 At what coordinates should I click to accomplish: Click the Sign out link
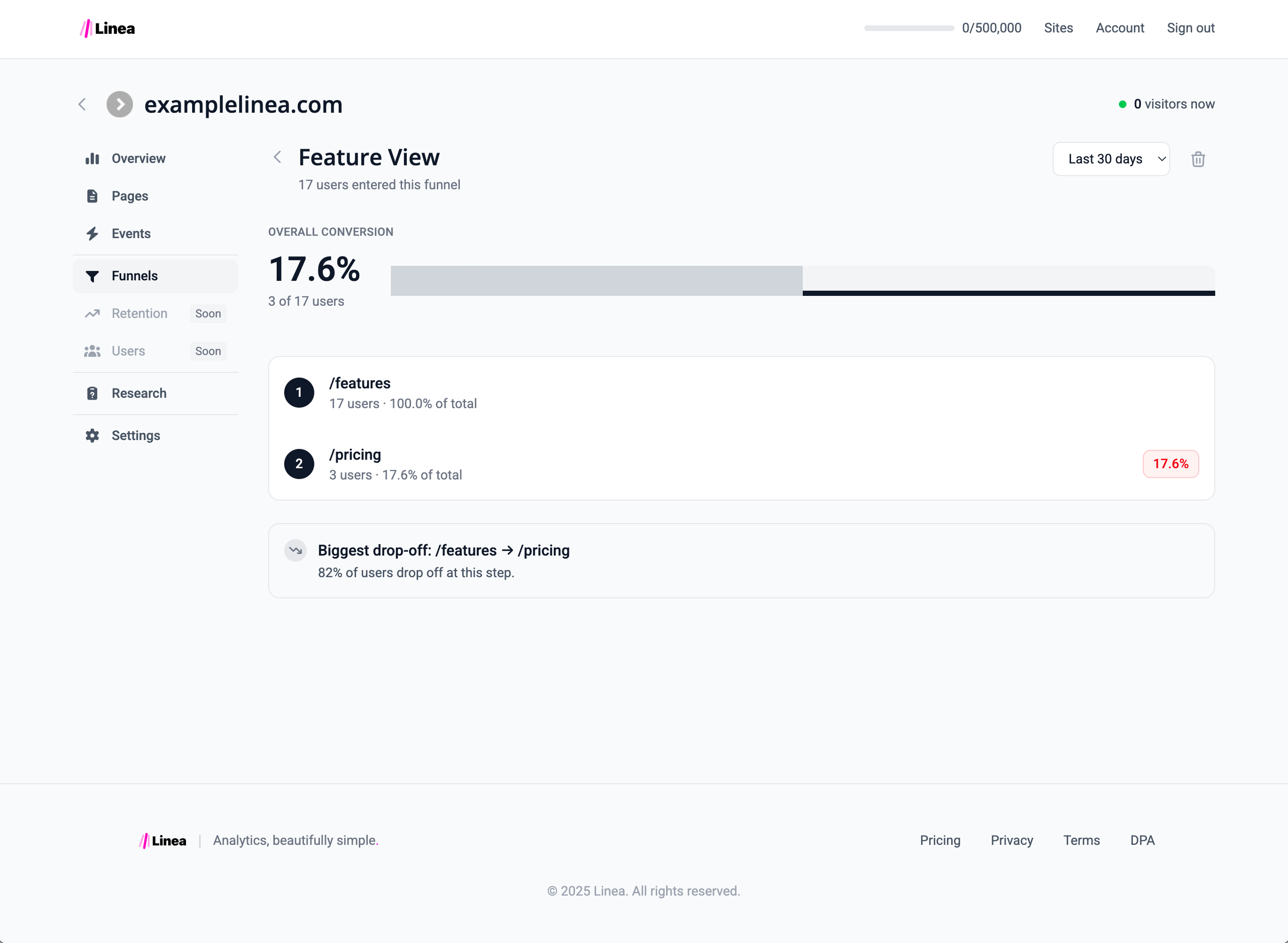tap(1190, 28)
